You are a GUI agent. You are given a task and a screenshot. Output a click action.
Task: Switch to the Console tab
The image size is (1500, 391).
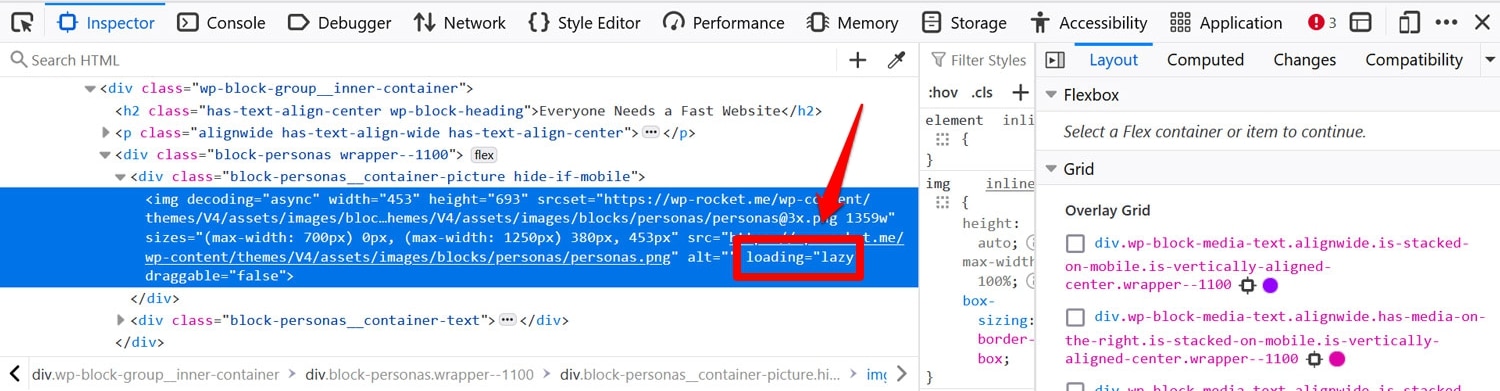point(223,22)
